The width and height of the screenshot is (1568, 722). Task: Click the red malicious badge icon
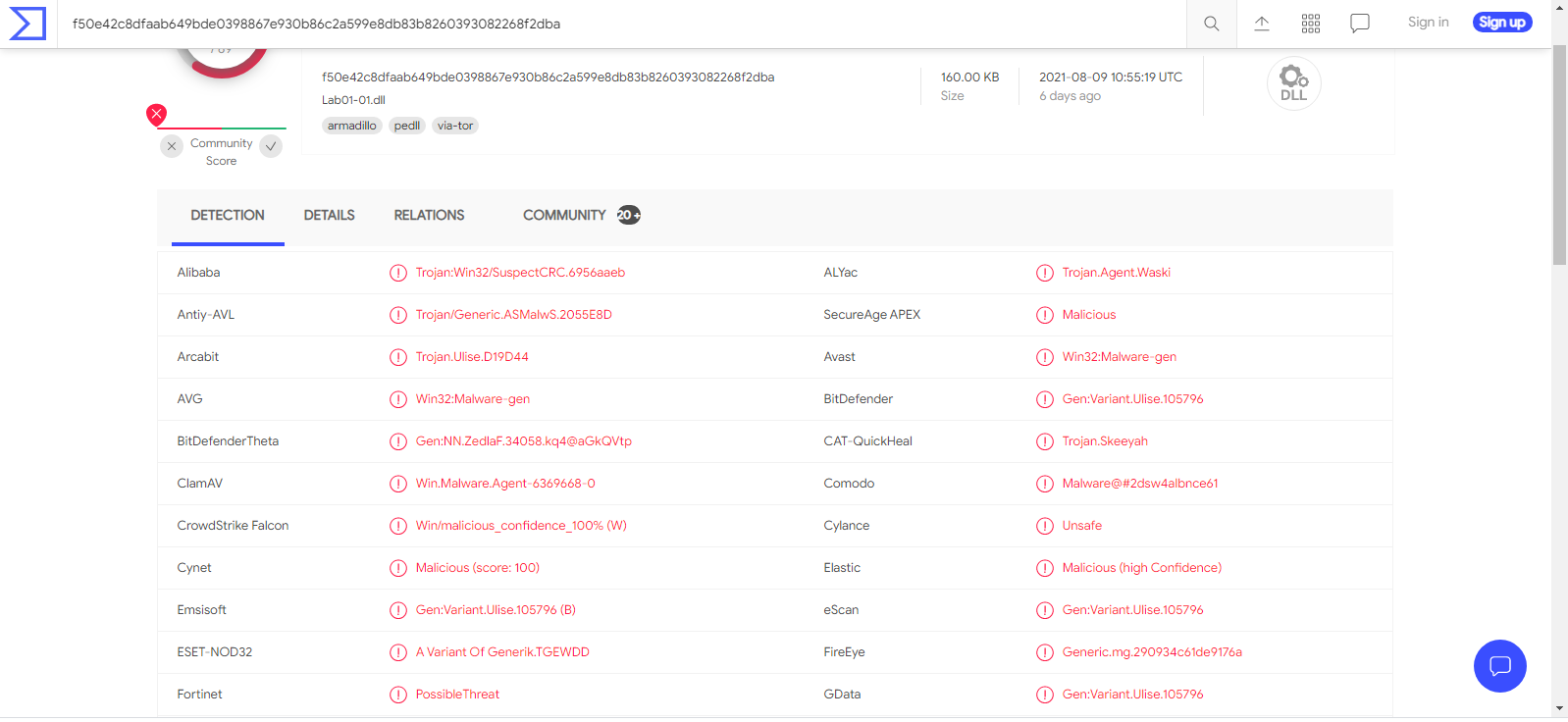click(156, 114)
